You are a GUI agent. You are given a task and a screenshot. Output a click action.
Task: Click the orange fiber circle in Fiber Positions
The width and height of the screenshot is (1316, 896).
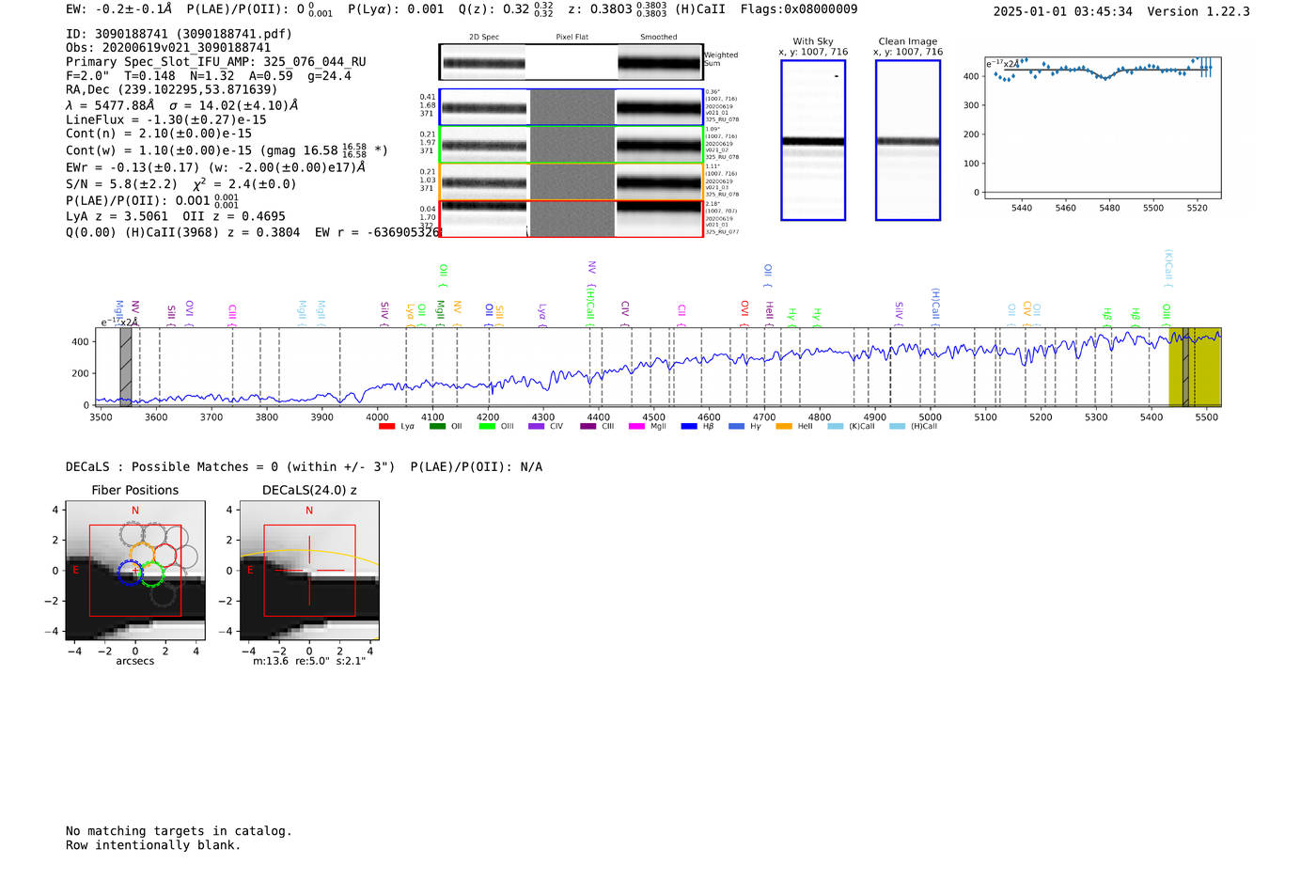(142, 554)
